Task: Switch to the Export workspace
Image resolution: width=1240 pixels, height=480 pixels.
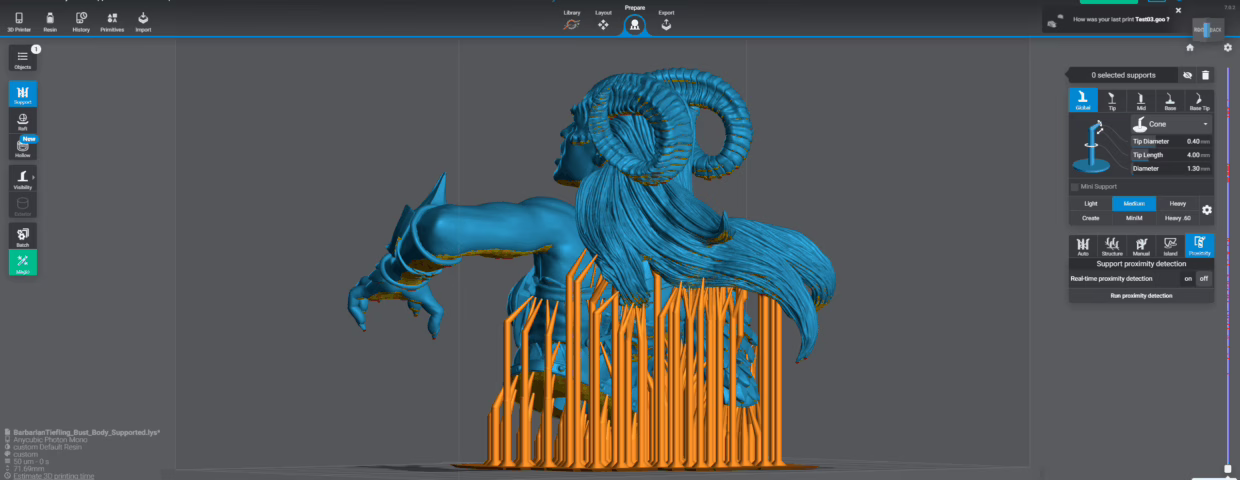Action: pyautogui.click(x=666, y=21)
